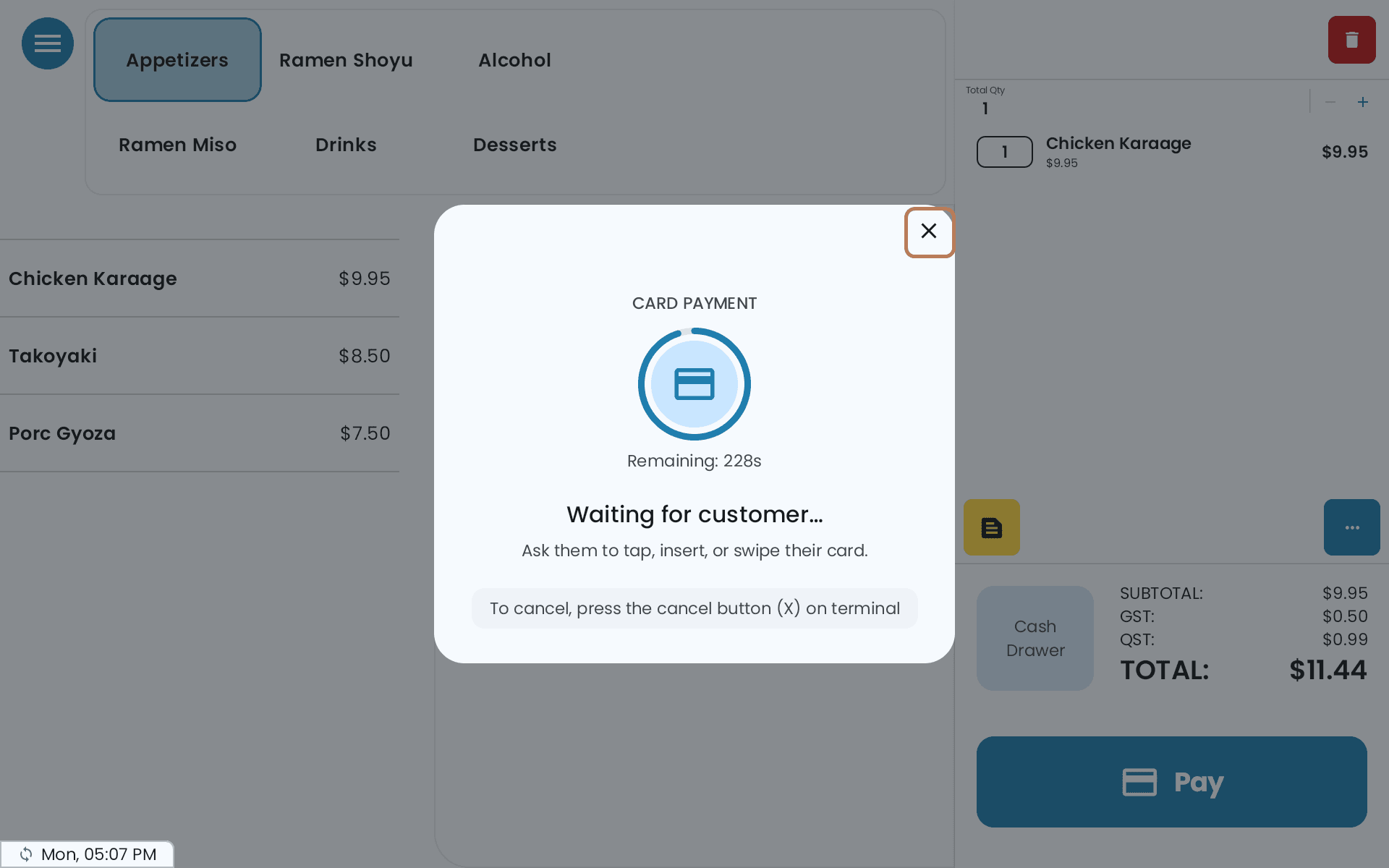The width and height of the screenshot is (1389, 868).
Task: Add Chicken Karaage from the menu list
Action: (x=200, y=278)
